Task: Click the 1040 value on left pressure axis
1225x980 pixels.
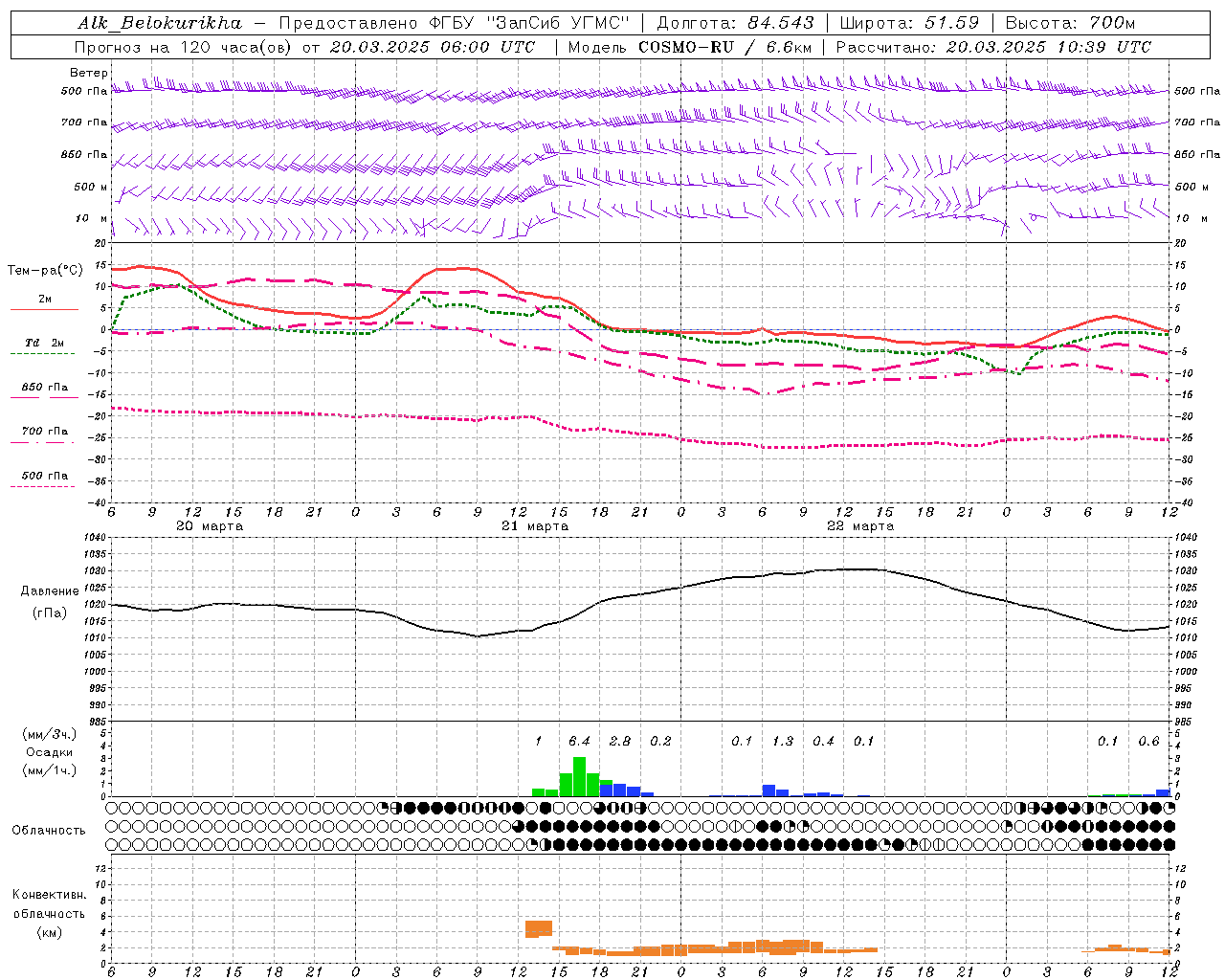Action: tap(97, 538)
